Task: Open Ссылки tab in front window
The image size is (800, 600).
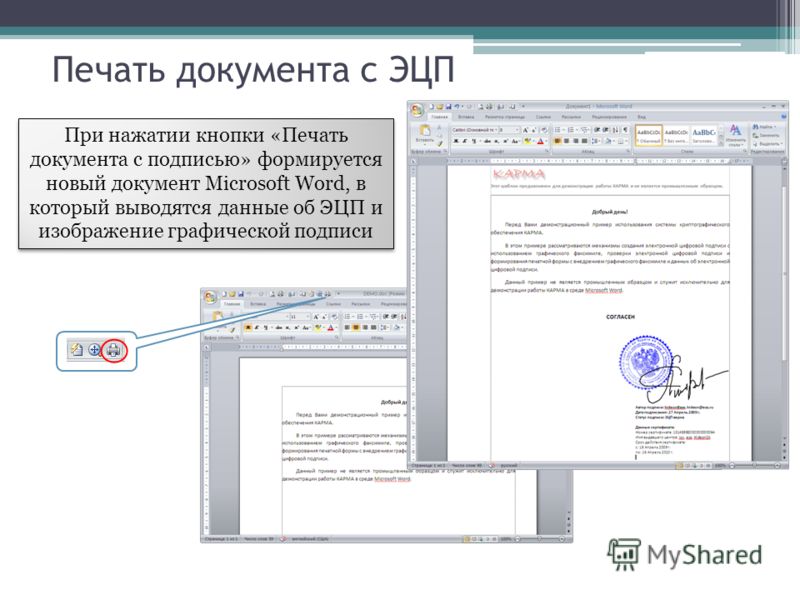Action: coord(543,117)
